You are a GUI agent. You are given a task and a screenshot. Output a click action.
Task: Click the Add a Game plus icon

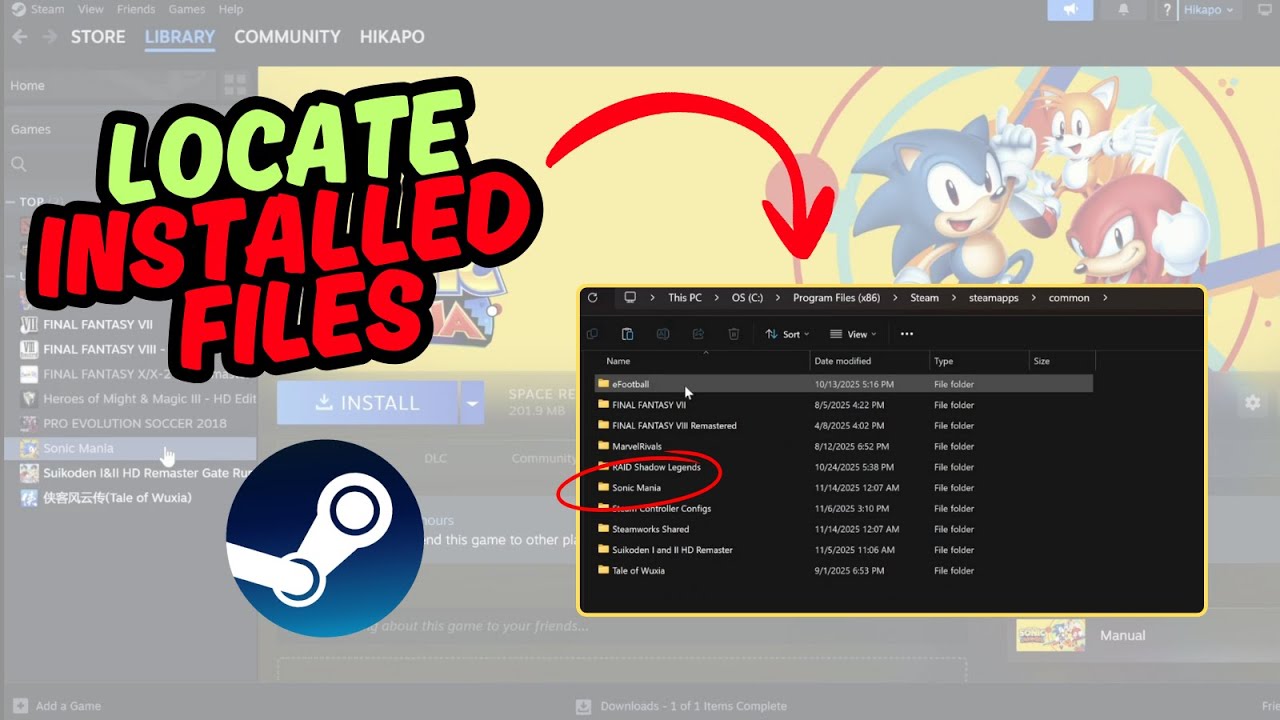click(20, 706)
